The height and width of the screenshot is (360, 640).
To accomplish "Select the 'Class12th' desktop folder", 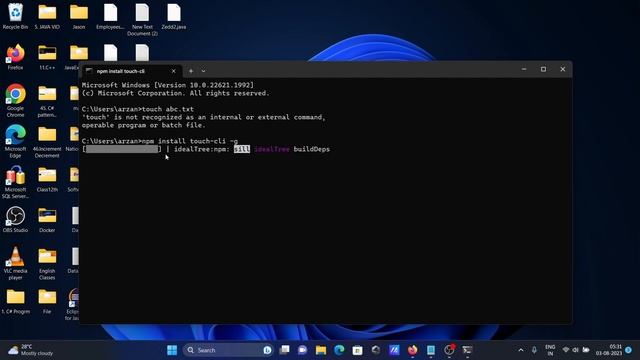I will tap(47, 179).
